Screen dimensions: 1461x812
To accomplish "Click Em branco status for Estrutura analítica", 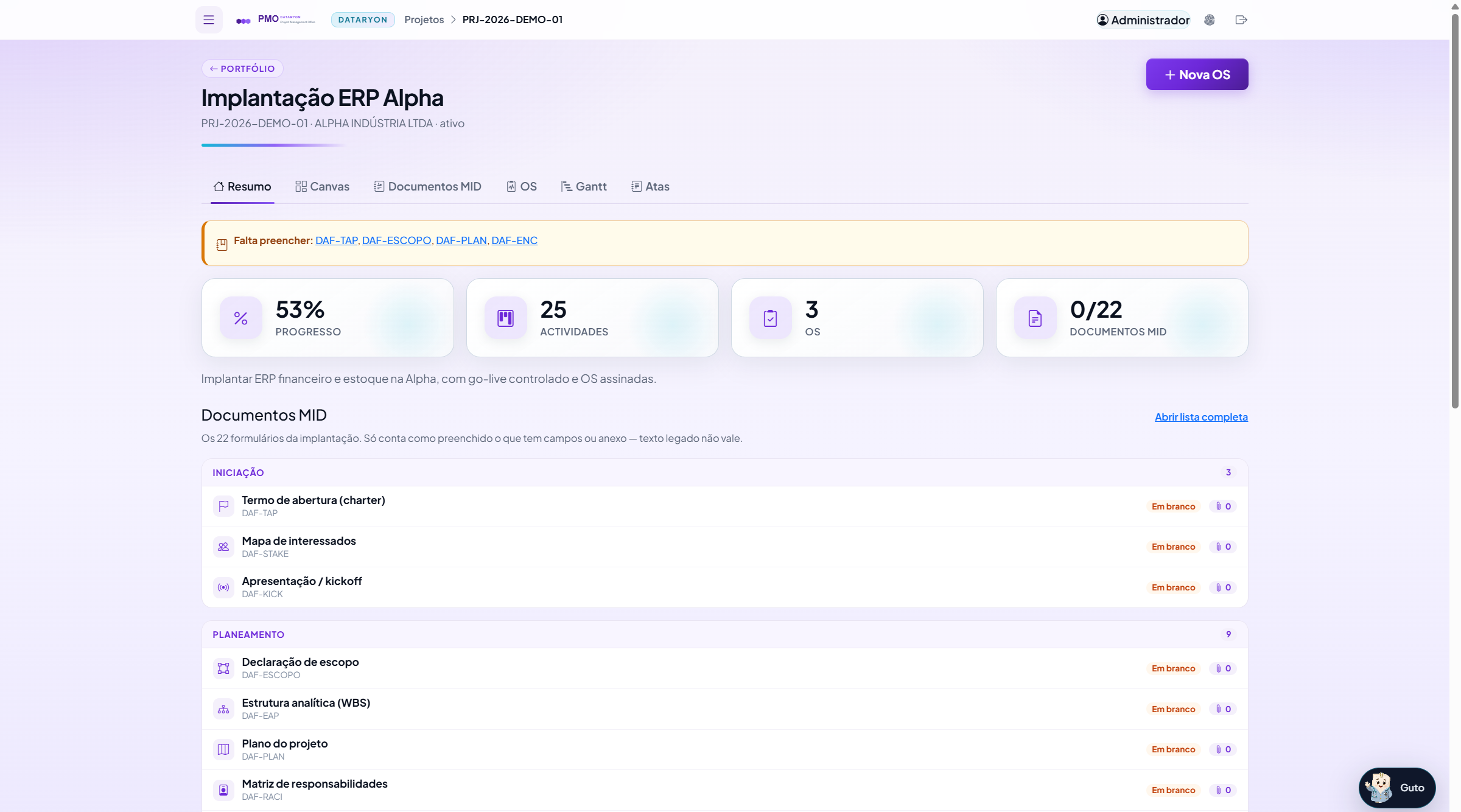I will (1173, 709).
